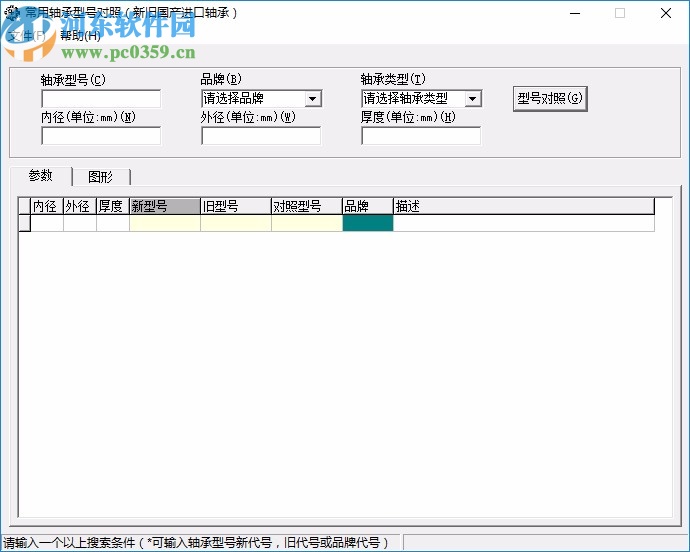Click the application gear icon in title bar
The width and height of the screenshot is (690, 552).
point(12,13)
